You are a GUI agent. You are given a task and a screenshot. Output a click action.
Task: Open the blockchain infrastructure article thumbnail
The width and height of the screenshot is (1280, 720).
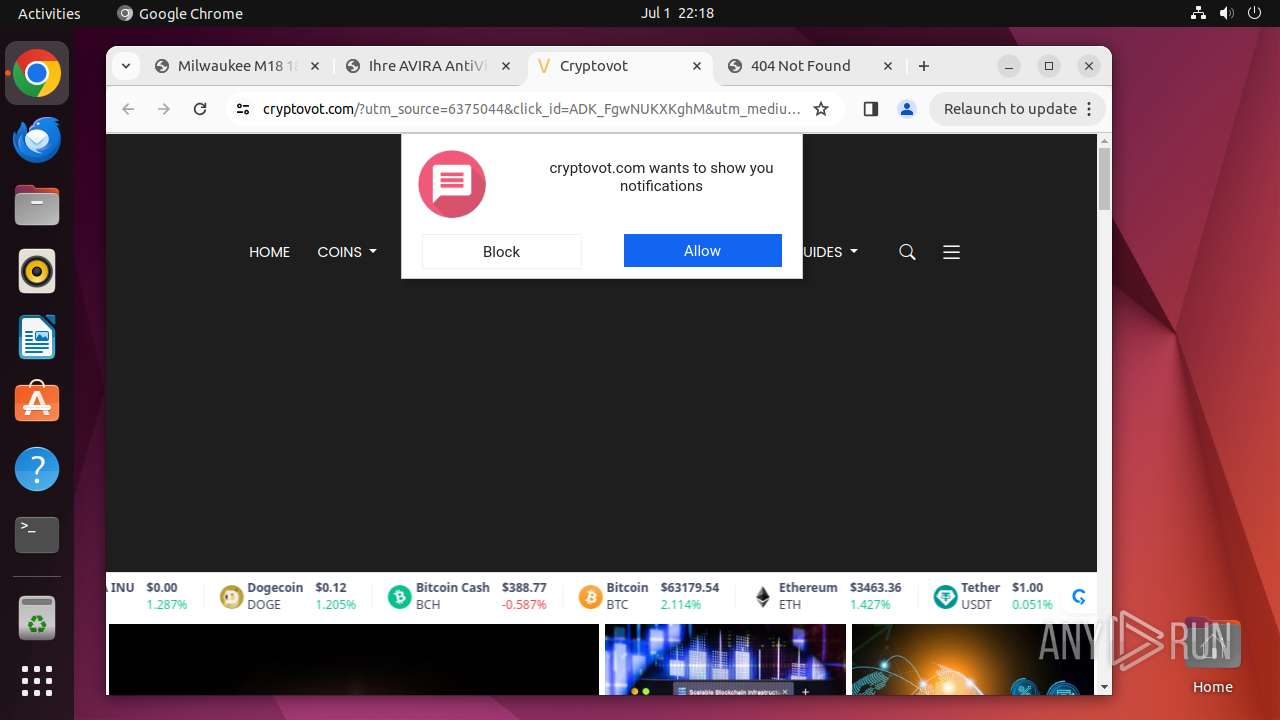(x=725, y=659)
